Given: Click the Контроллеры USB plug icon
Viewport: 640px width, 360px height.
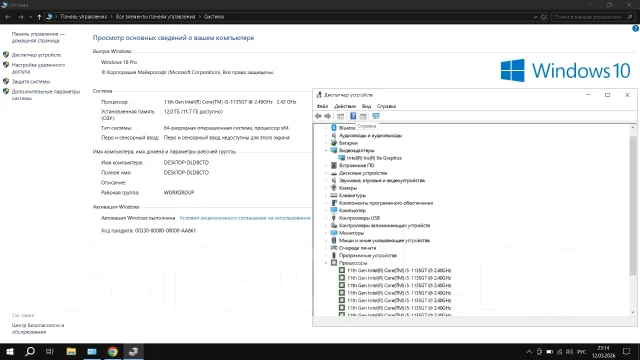Looking at the screenshot, I should [x=334, y=218].
